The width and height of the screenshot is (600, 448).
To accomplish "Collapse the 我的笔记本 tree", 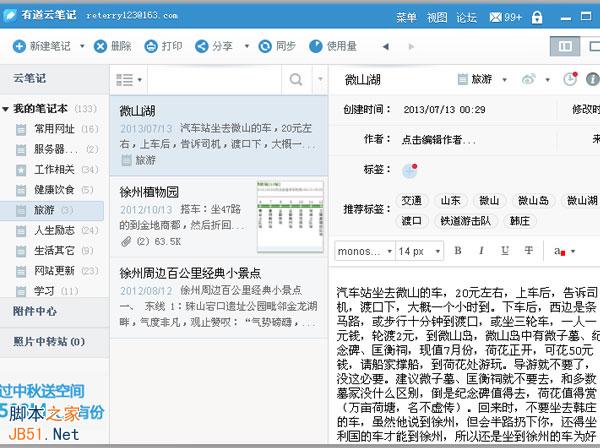I will (x=6, y=109).
